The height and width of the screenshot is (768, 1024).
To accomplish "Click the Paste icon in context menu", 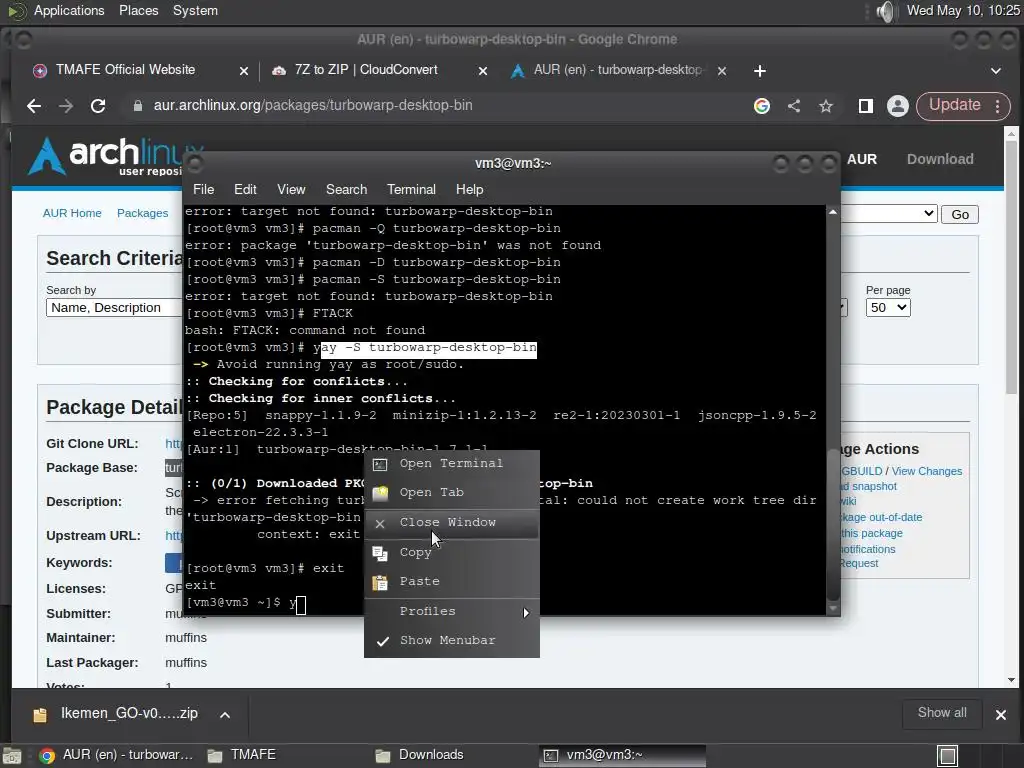I will (380, 583).
